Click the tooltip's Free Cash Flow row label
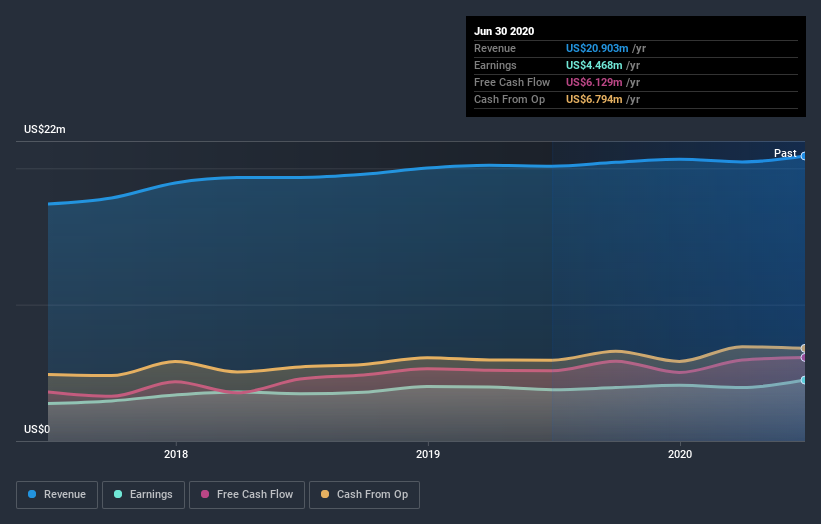821x524 pixels. point(512,82)
